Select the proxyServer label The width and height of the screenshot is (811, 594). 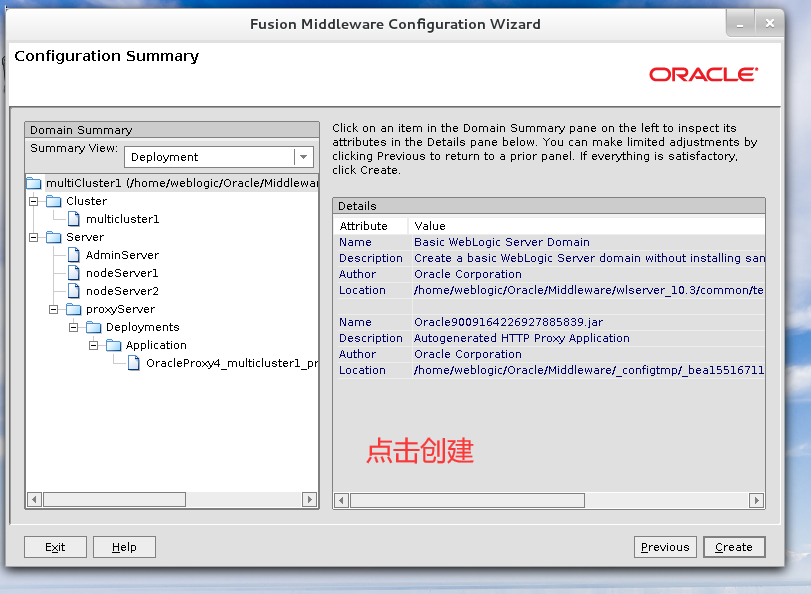pyautogui.click(x=120, y=309)
